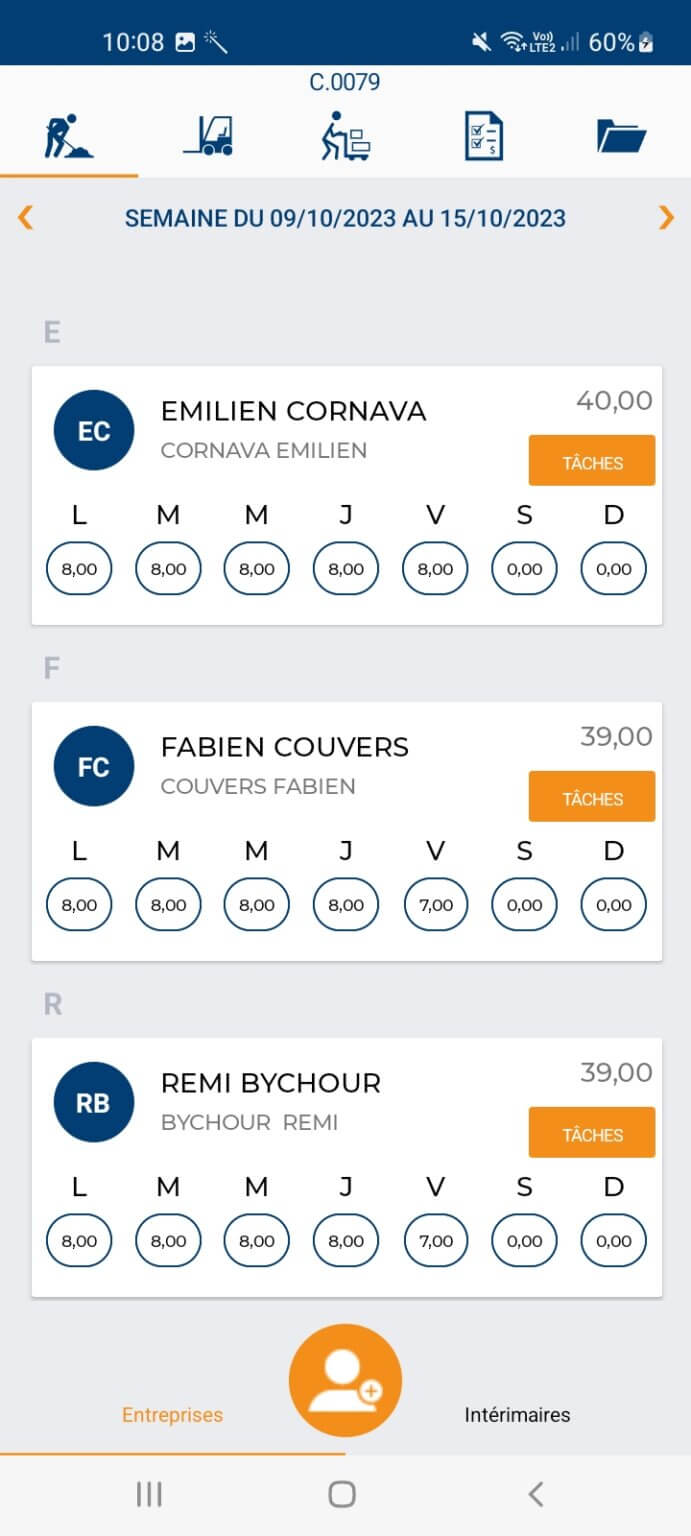Screen dimensions: 691x1536
Task: Go to next week with right chevron
Action: tap(666, 217)
